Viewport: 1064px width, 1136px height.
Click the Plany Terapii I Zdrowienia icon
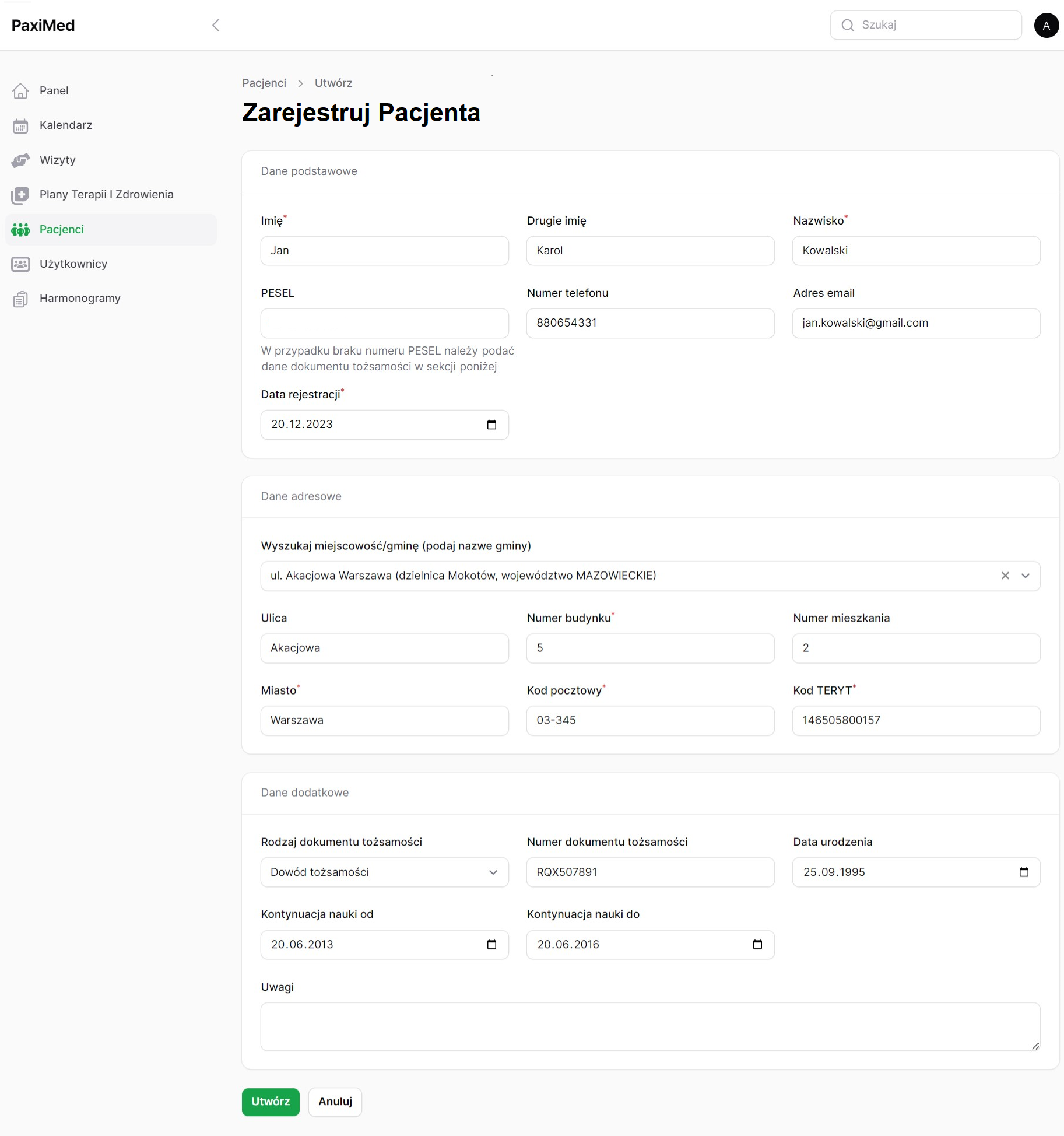[x=20, y=195]
